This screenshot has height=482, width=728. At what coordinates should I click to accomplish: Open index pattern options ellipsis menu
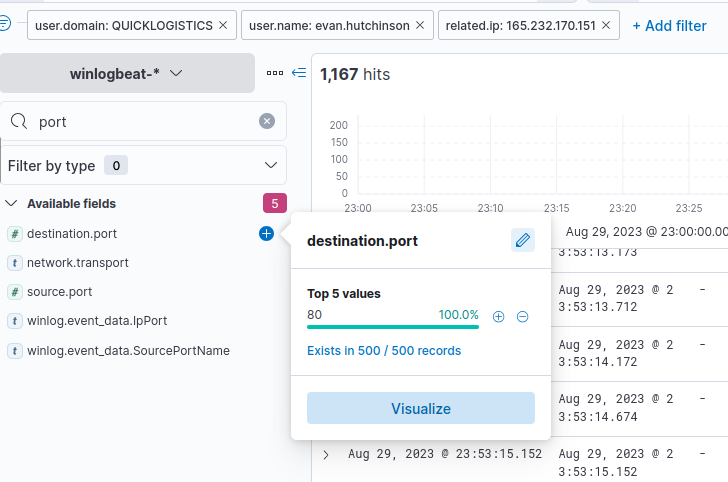click(275, 73)
